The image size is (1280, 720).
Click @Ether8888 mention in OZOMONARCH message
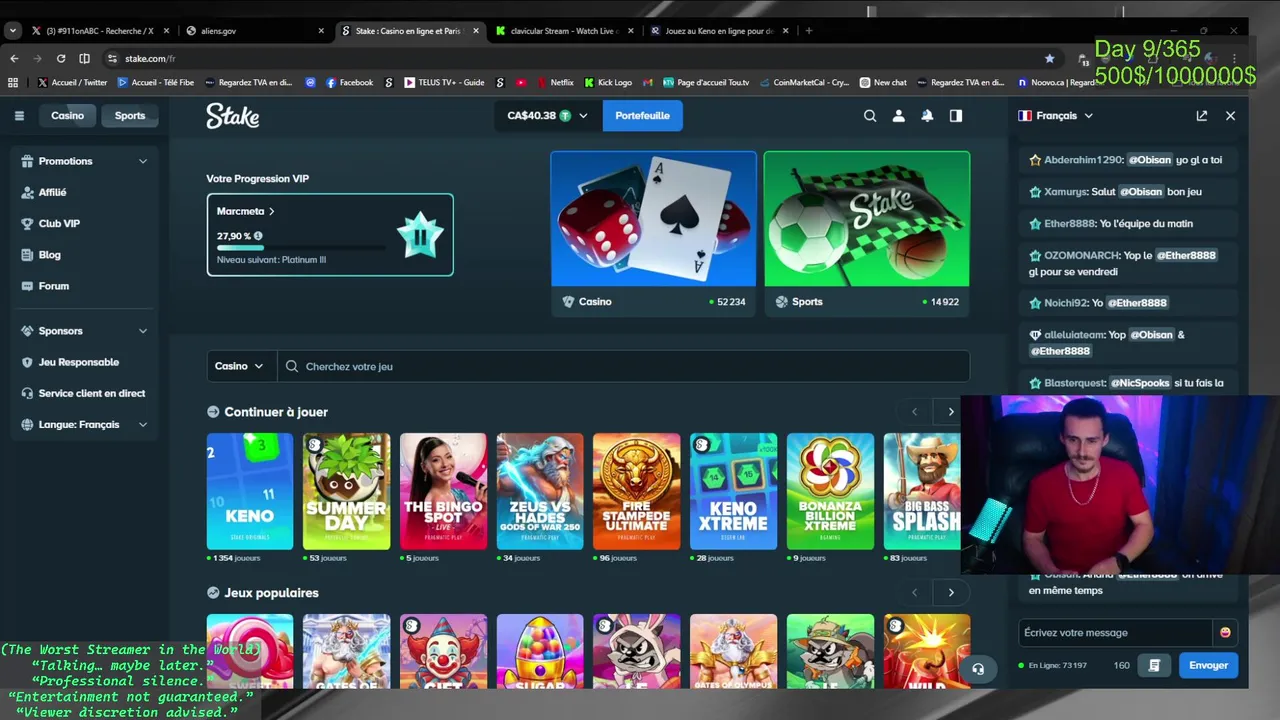1186,255
